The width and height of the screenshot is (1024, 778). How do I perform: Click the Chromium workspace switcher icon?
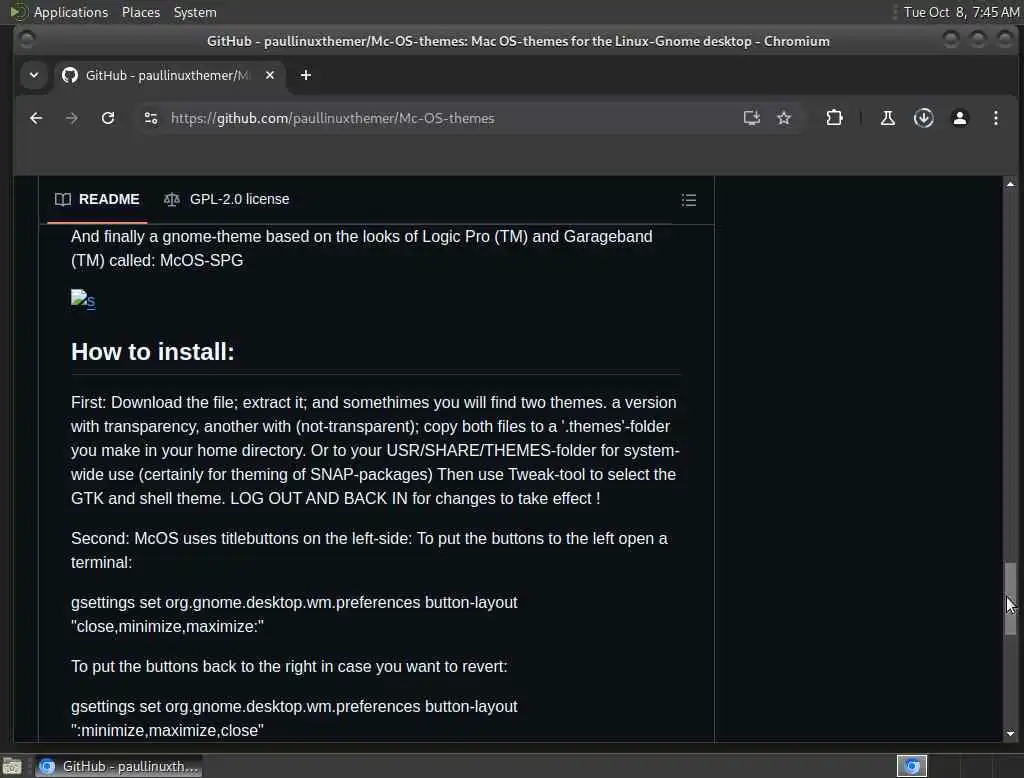912,766
